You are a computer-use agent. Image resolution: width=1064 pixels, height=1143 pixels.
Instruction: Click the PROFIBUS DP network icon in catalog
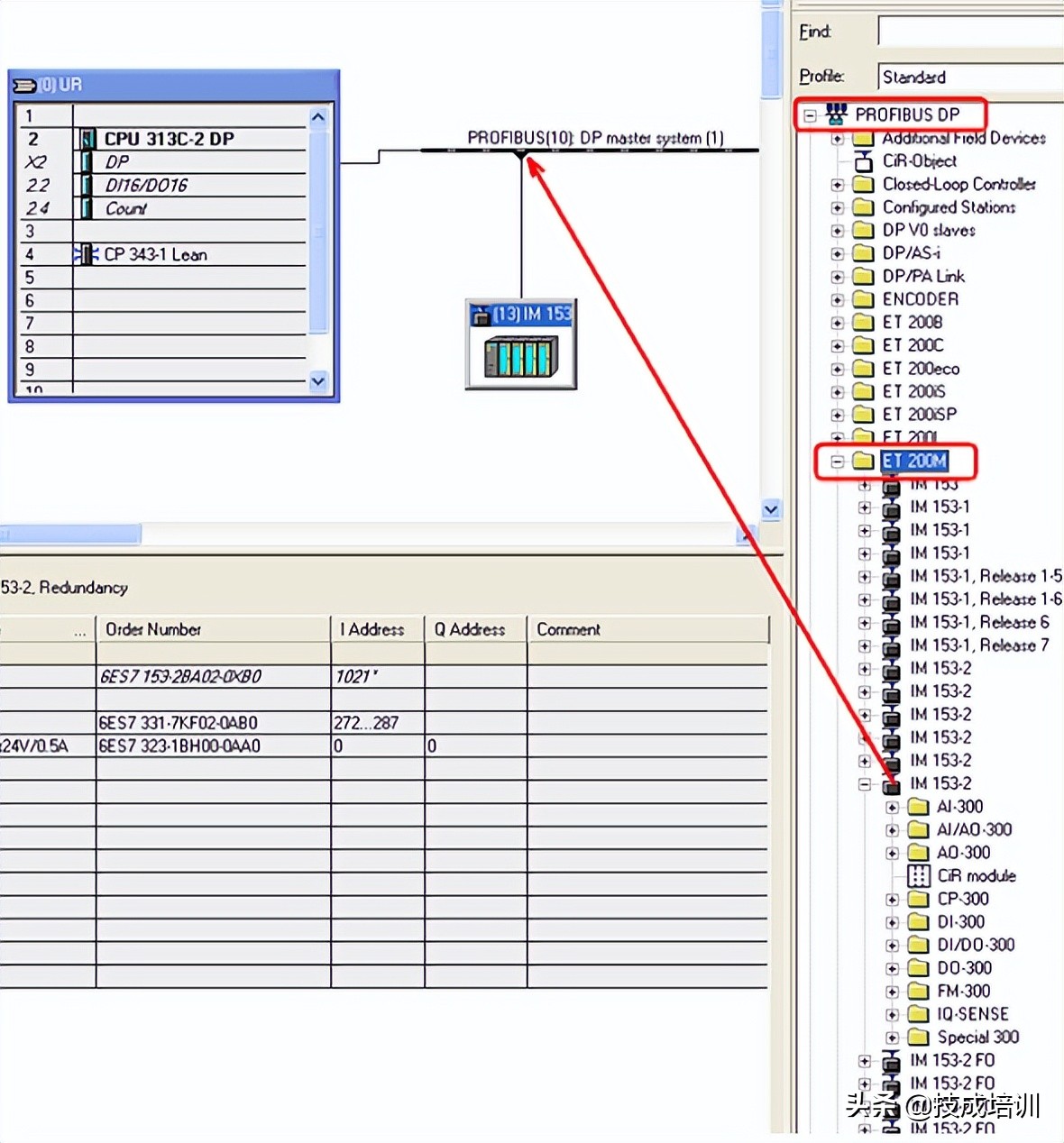click(837, 114)
